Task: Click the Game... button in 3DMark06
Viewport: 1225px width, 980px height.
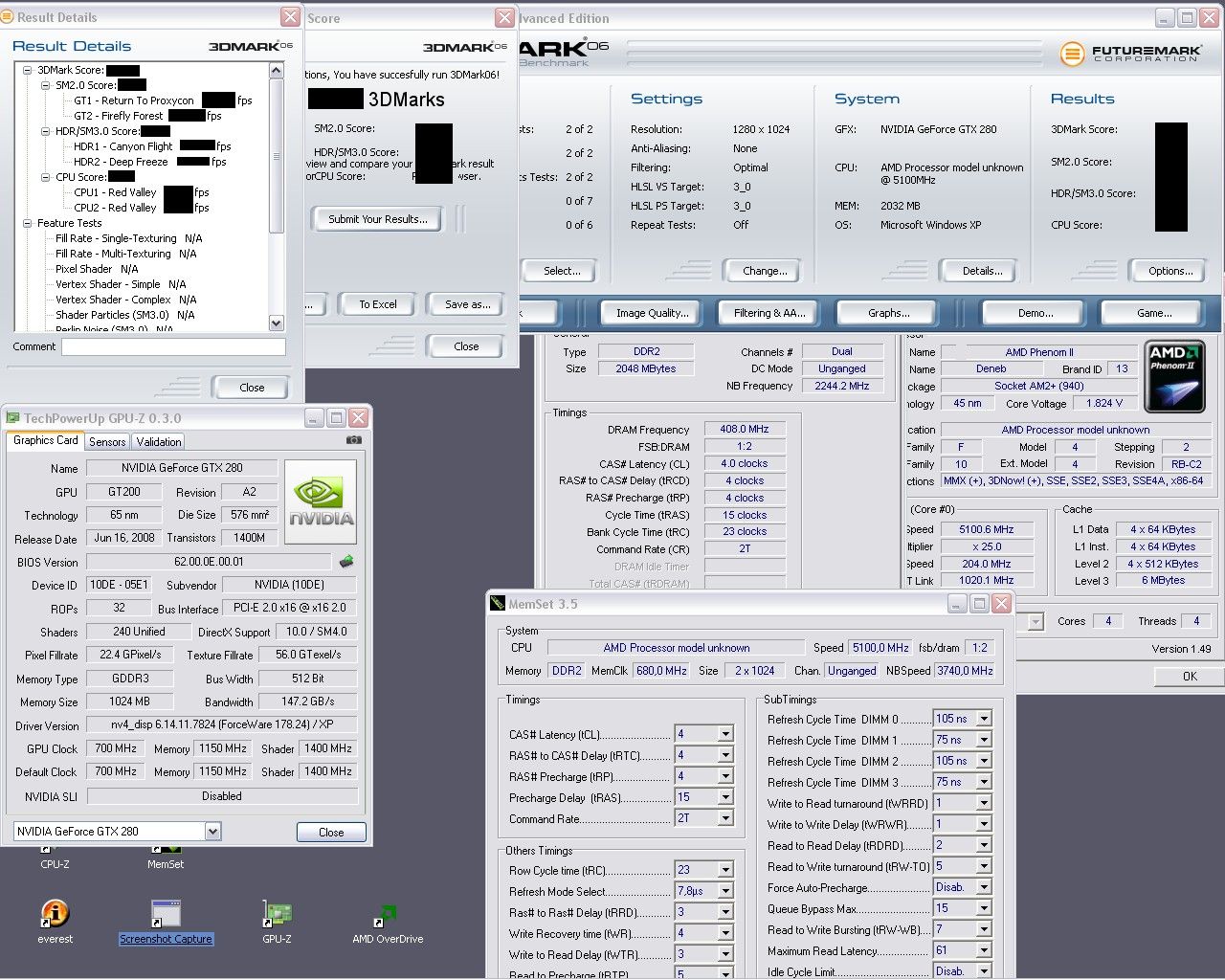Action: (x=1154, y=313)
